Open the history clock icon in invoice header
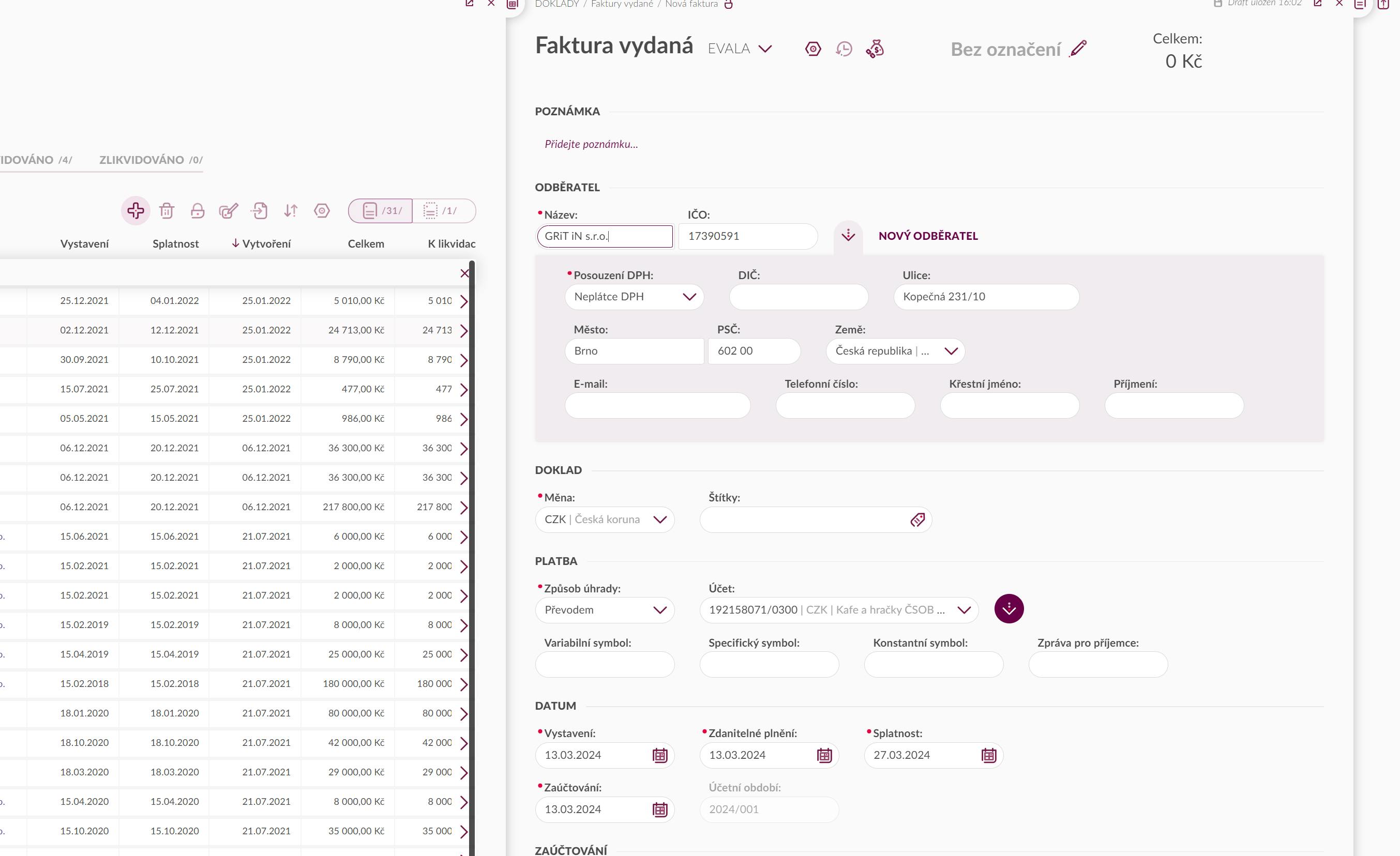This screenshot has height=856, width=1400. coord(844,49)
